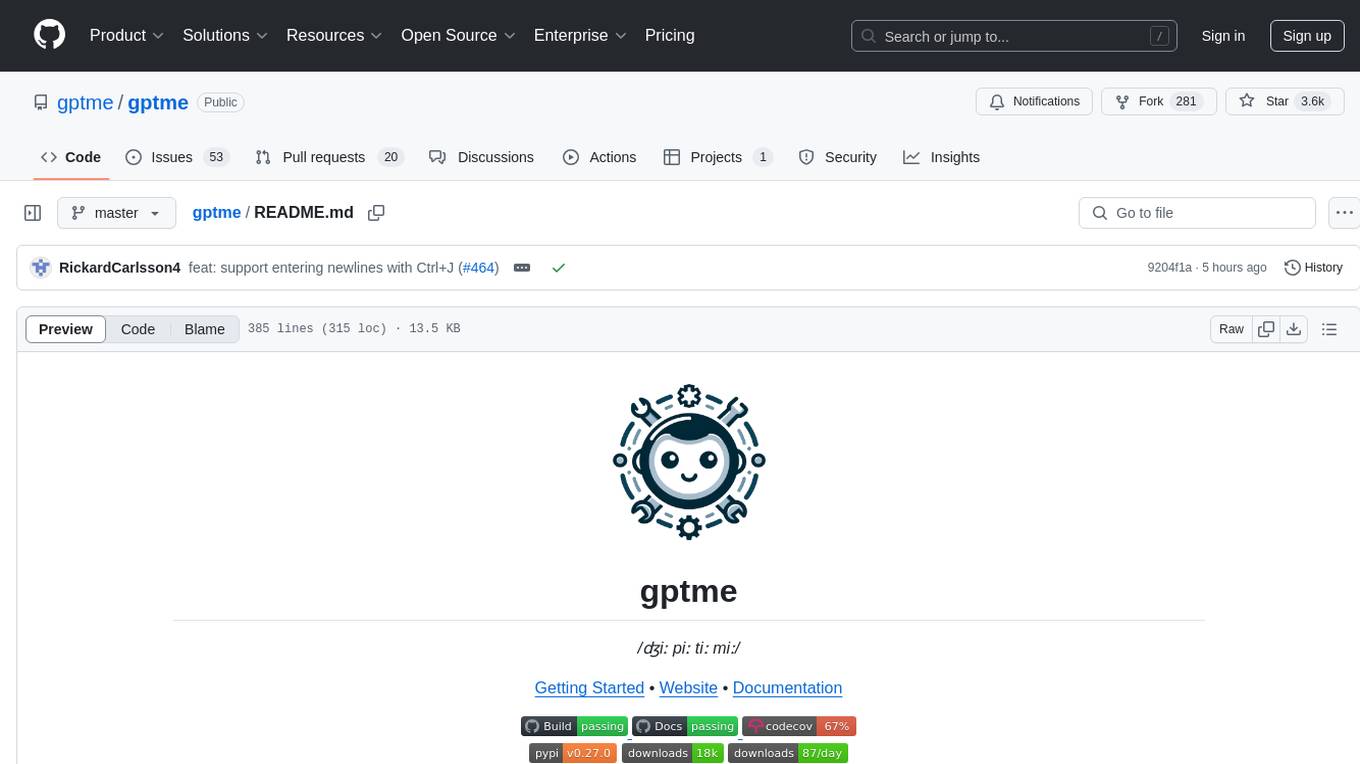1360x764 pixels.
Task: Switch to the Code tab
Action: click(x=71, y=157)
